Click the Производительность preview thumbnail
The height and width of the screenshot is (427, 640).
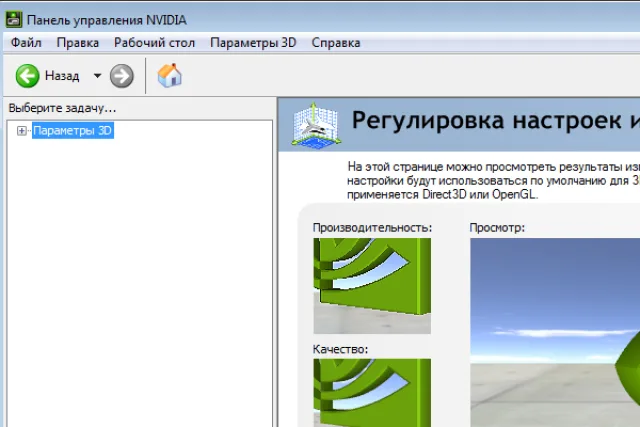[372, 286]
